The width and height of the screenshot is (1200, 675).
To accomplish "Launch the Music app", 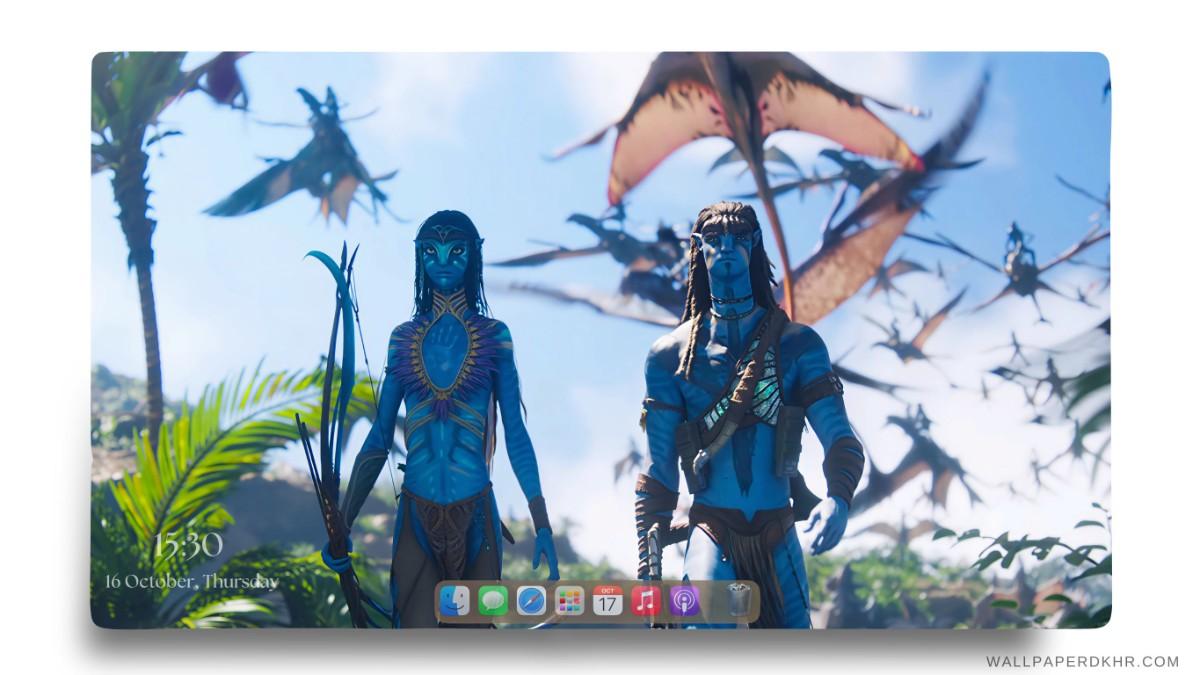I will [x=646, y=601].
